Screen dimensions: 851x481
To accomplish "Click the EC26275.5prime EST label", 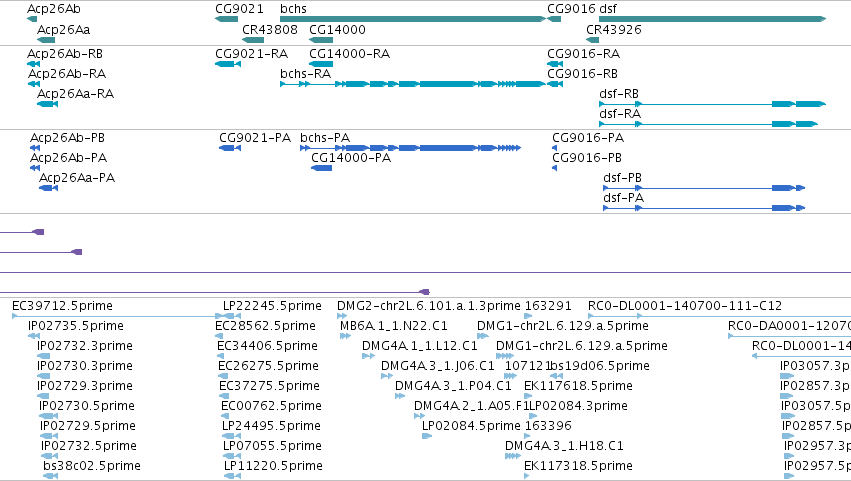I will coord(268,366).
